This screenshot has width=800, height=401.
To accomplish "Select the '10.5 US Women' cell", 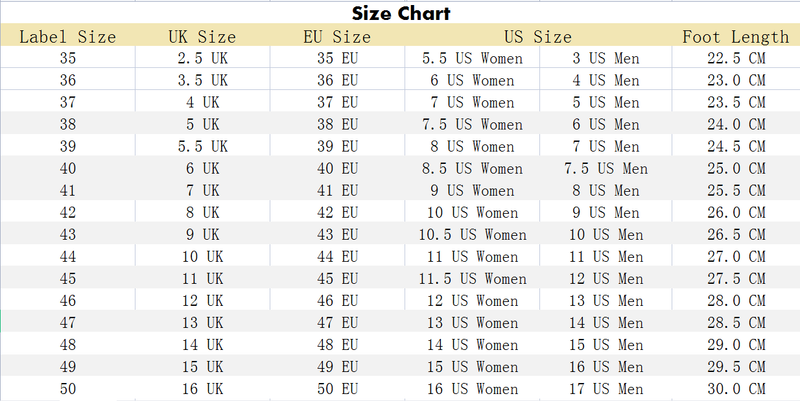I will pyautogui.click(x=472, y=234).
